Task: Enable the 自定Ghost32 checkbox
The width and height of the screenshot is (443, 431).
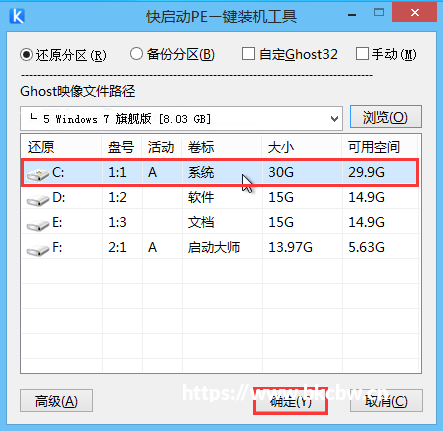Action: point(248,54)
